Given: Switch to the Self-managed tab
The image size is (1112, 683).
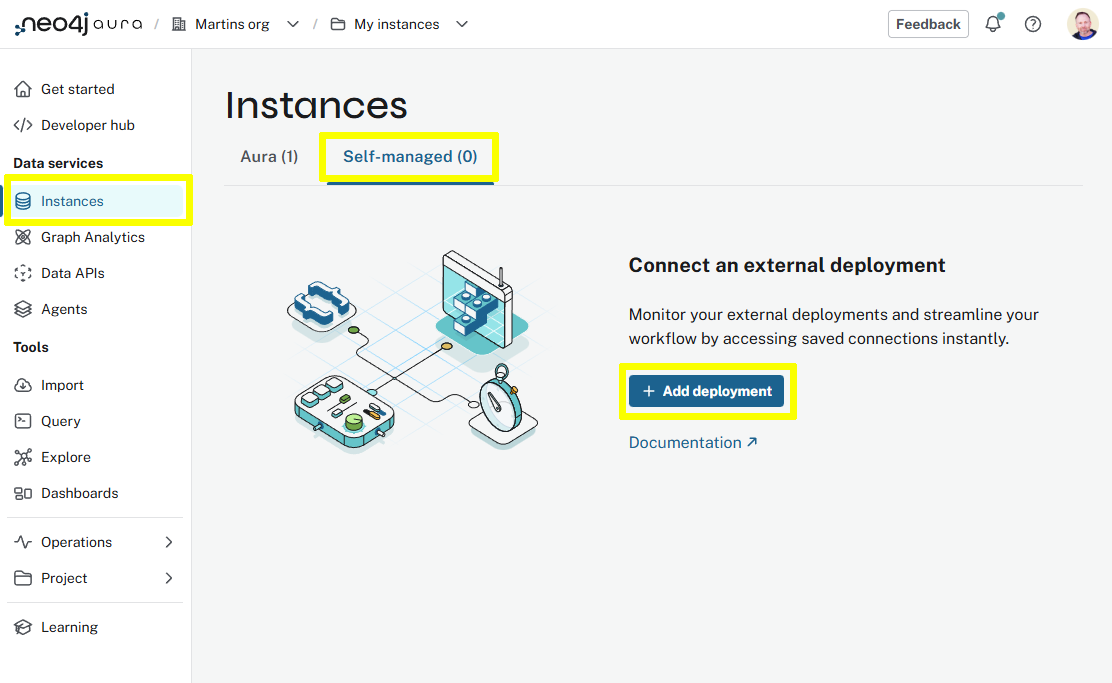Looking at the screenshot, I should pyautogui.click(x=408, y=156).
